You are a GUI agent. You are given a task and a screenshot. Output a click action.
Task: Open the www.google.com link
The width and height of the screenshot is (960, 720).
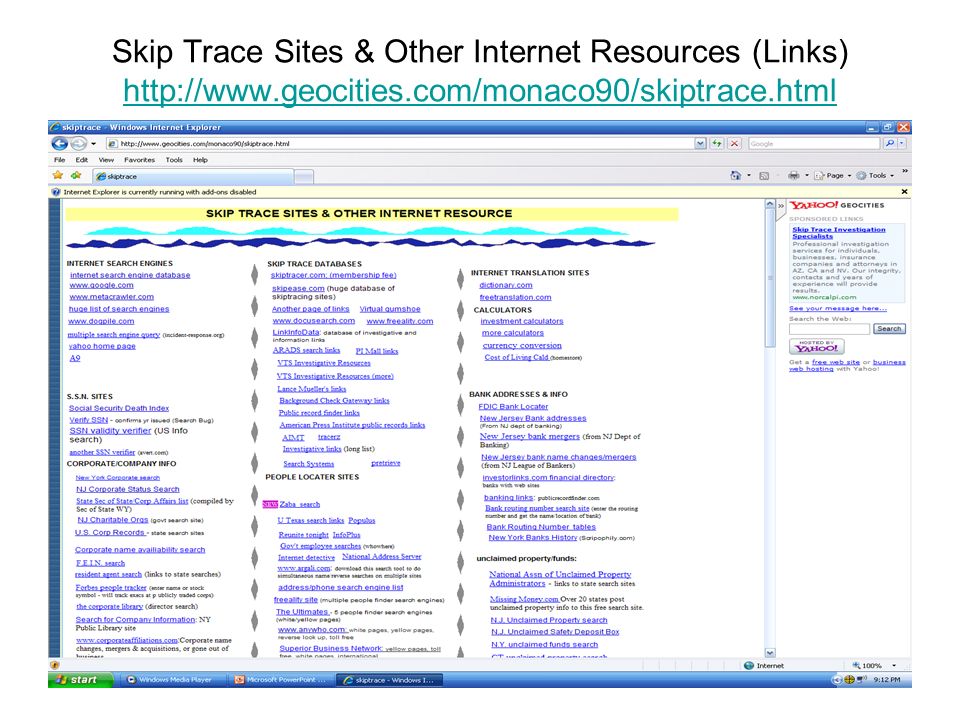101,285
